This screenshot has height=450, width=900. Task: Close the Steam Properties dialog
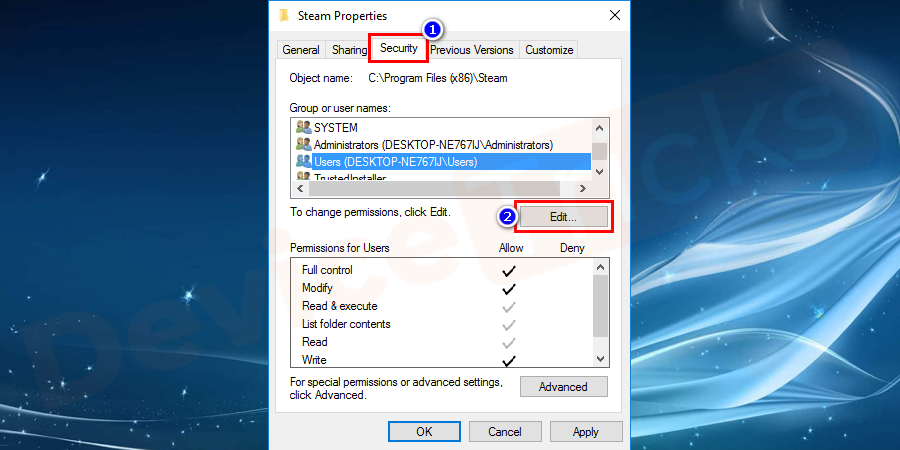[x=613, y=15]
